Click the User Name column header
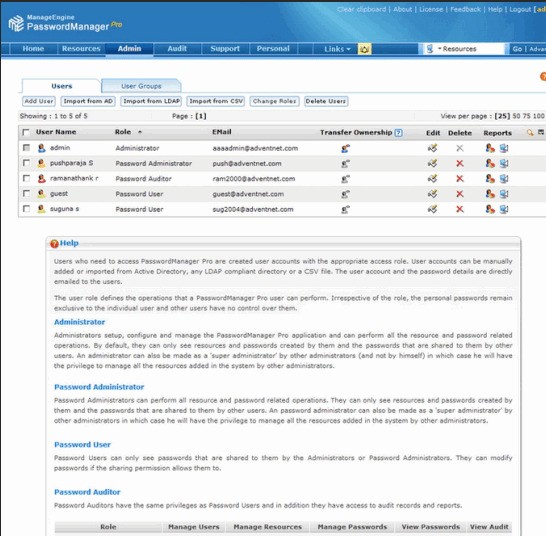Screen dimensions: 546x536 (56, 132)
